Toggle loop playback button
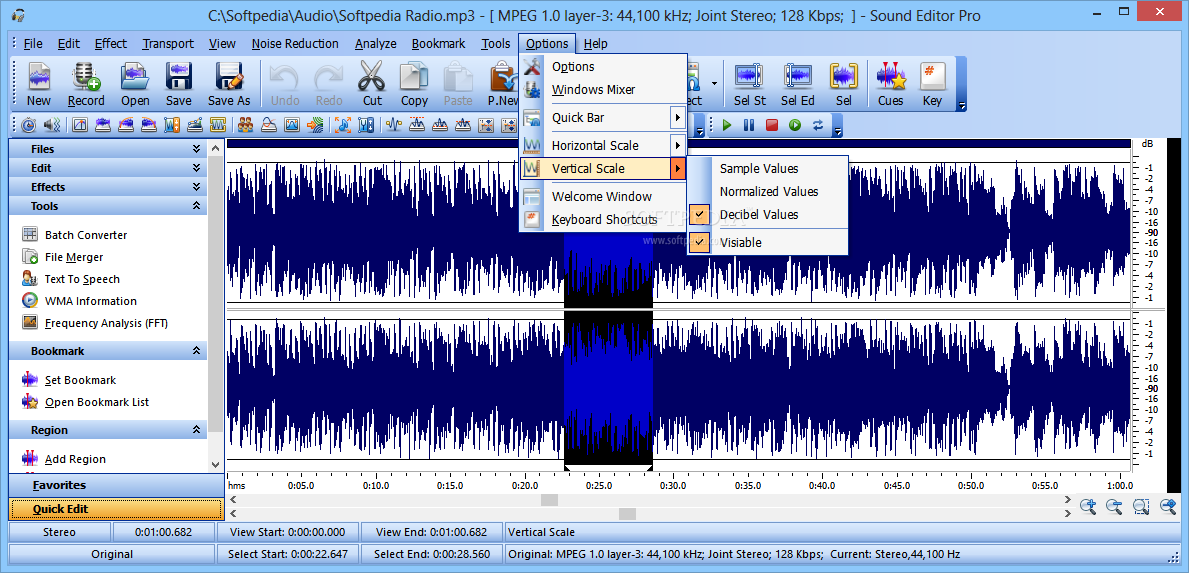Image resolution: width=1189 pixels, height=573 pixels. 817,126
